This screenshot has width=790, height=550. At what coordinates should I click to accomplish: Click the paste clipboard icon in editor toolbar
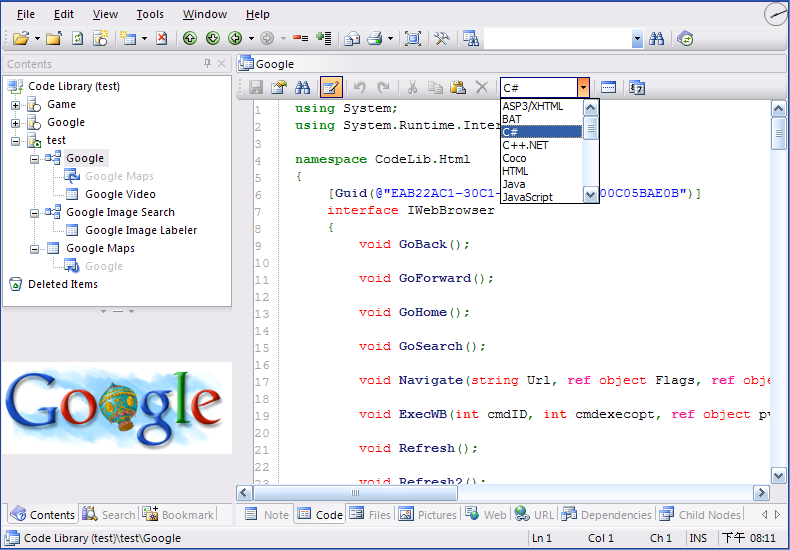click(x=457, y=88)
